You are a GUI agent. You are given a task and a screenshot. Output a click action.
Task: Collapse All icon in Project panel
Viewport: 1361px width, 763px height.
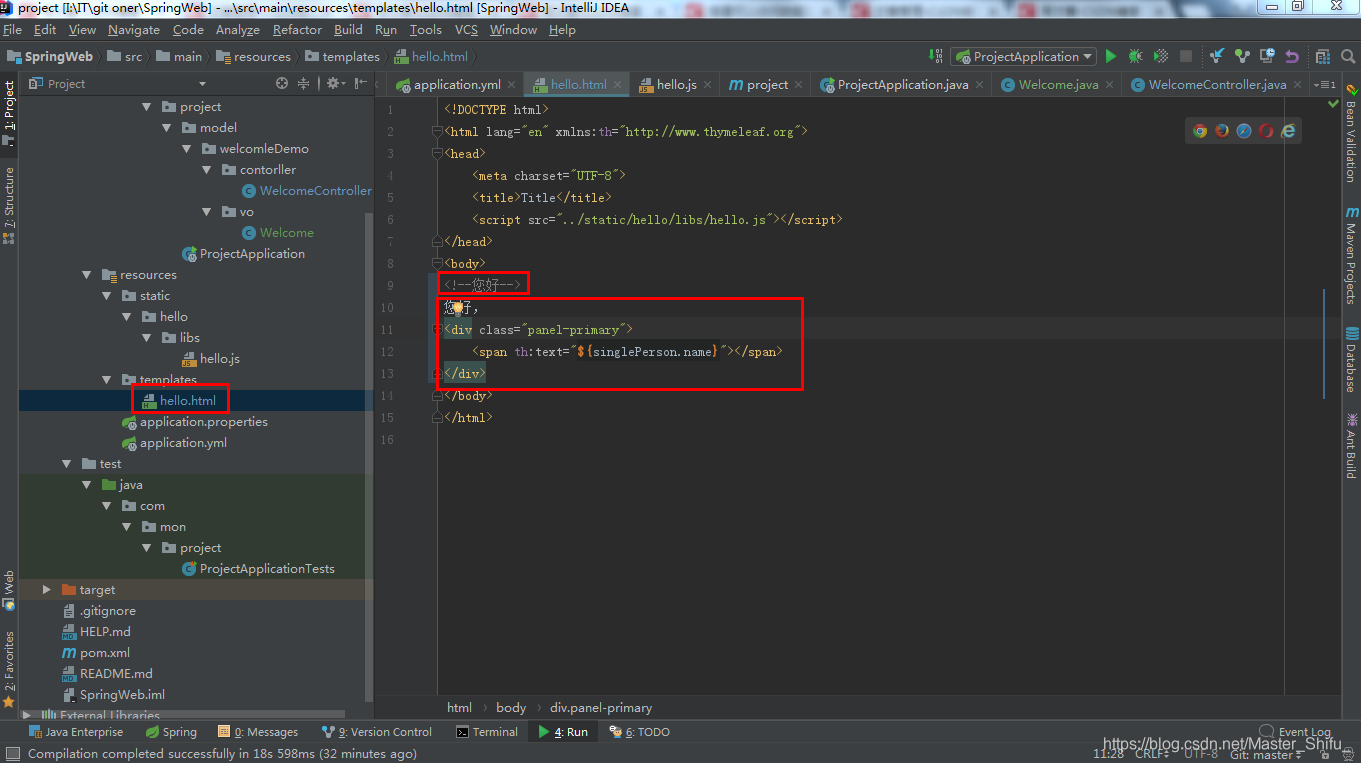pyautogui.click(x=304, y=84)
